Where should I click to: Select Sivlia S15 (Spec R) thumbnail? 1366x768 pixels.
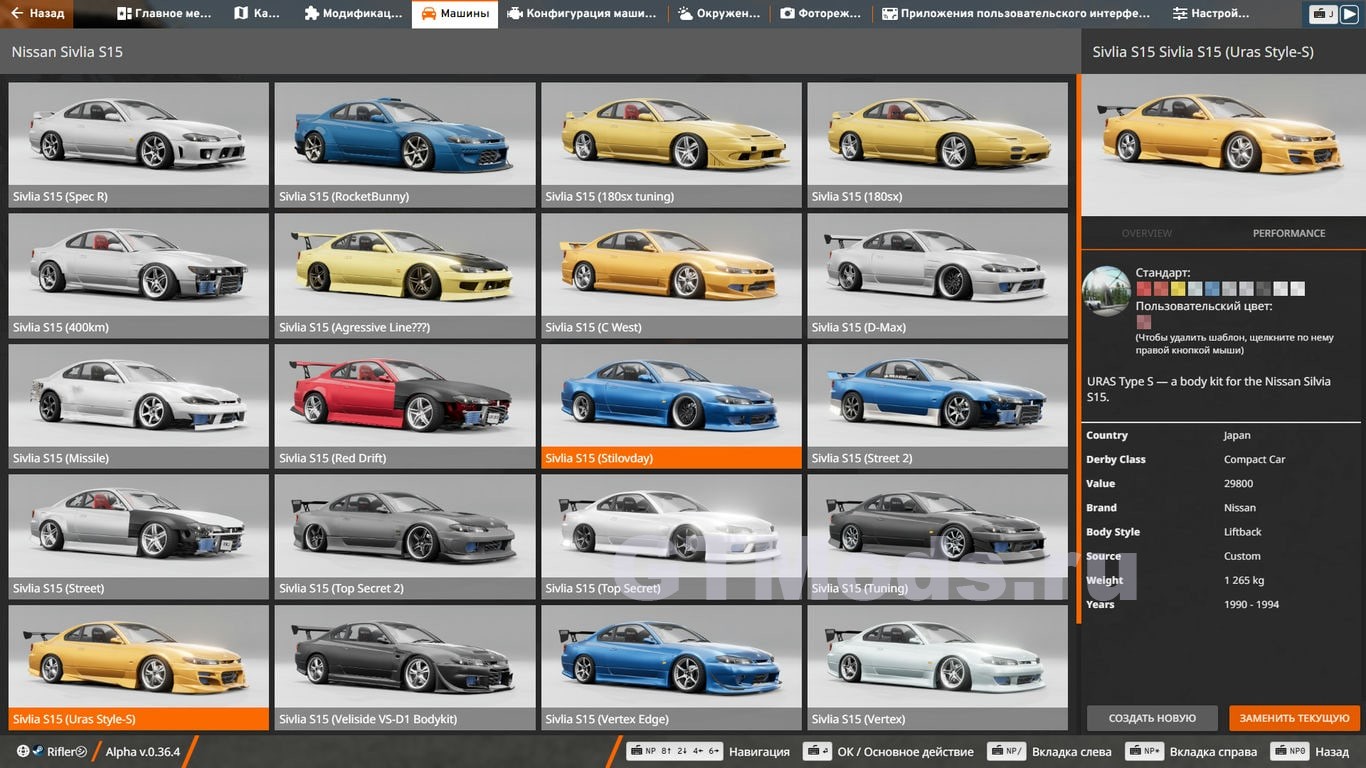(139, 145)
